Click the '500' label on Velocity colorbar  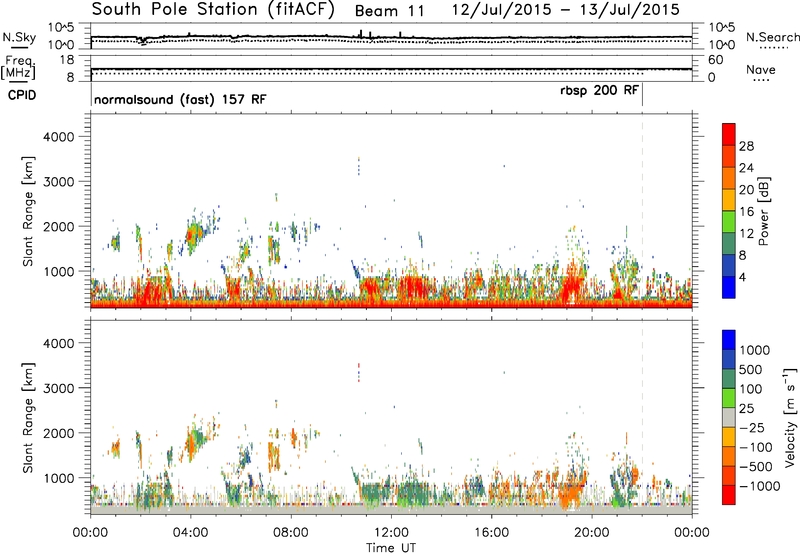[x=751, y=370]
